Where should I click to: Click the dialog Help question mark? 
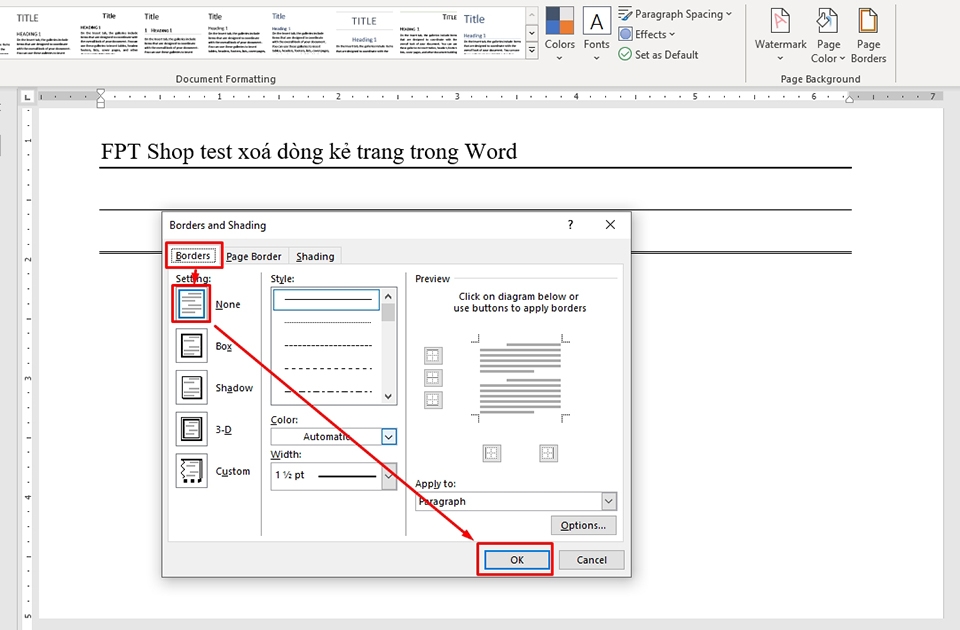[571, 225]
